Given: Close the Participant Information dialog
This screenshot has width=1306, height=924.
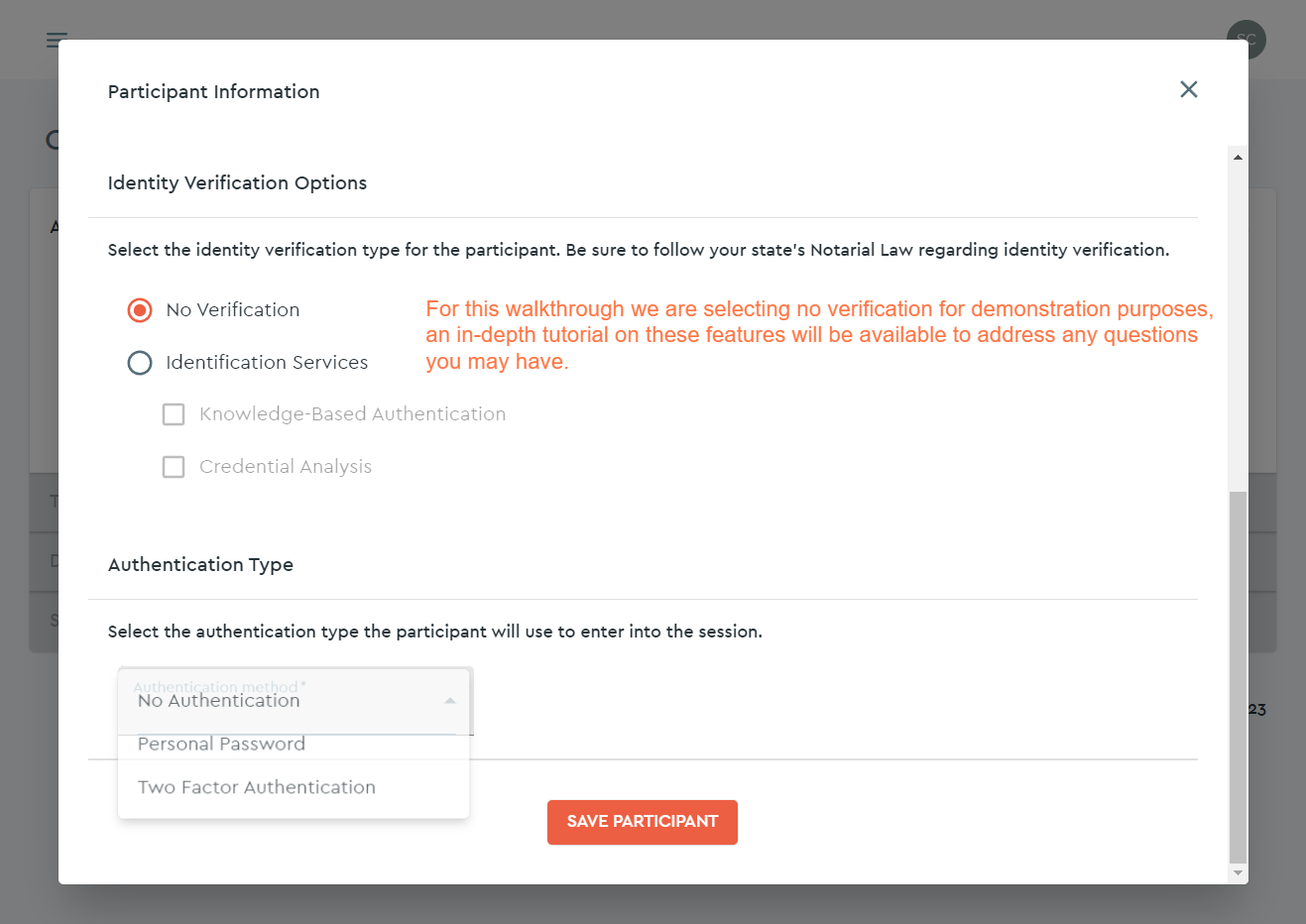Looking at the screenshot, I should 1189,89.
